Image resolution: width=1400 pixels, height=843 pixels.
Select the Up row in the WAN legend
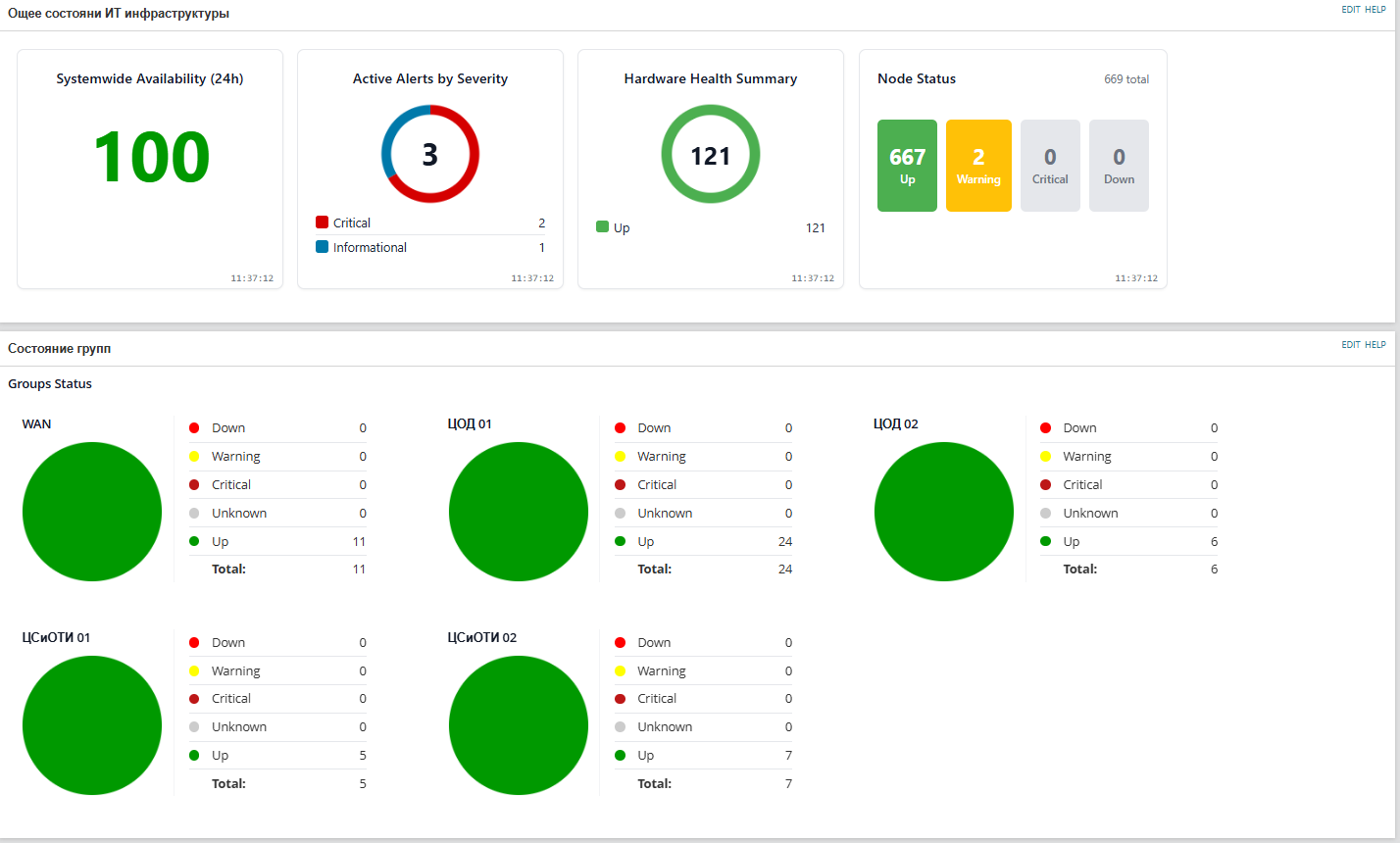[x=277, y=541]
